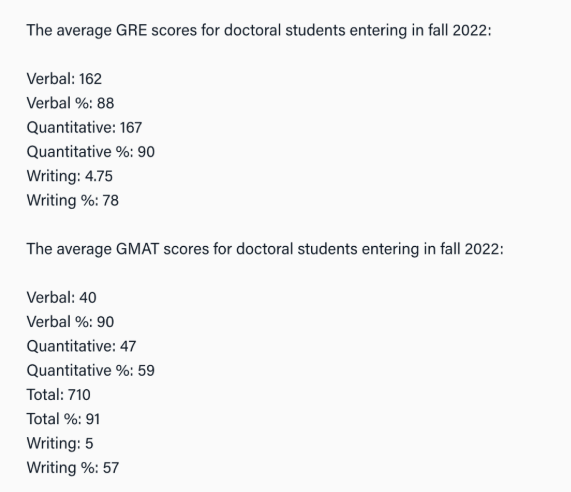Select the 'Verbal %: 88' text
The height and width of the screenshot is (492, 571).
(x=70, y=103)
